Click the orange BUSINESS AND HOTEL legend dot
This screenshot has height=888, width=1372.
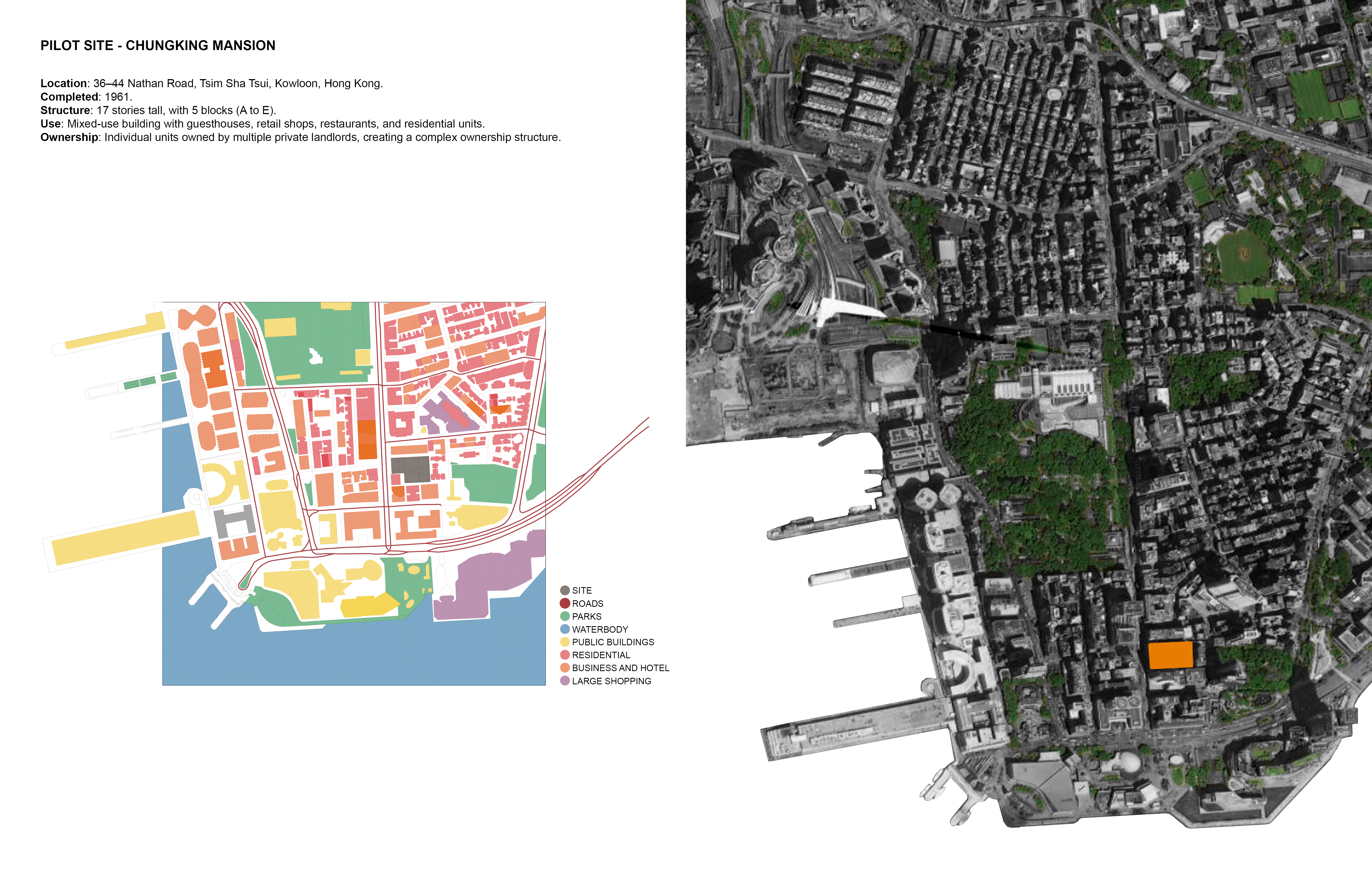click(565, 668)
